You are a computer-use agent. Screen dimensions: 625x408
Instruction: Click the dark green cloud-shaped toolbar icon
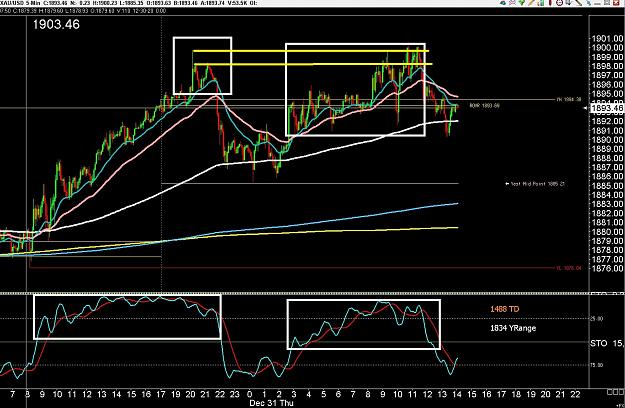[x=503, y=3]
